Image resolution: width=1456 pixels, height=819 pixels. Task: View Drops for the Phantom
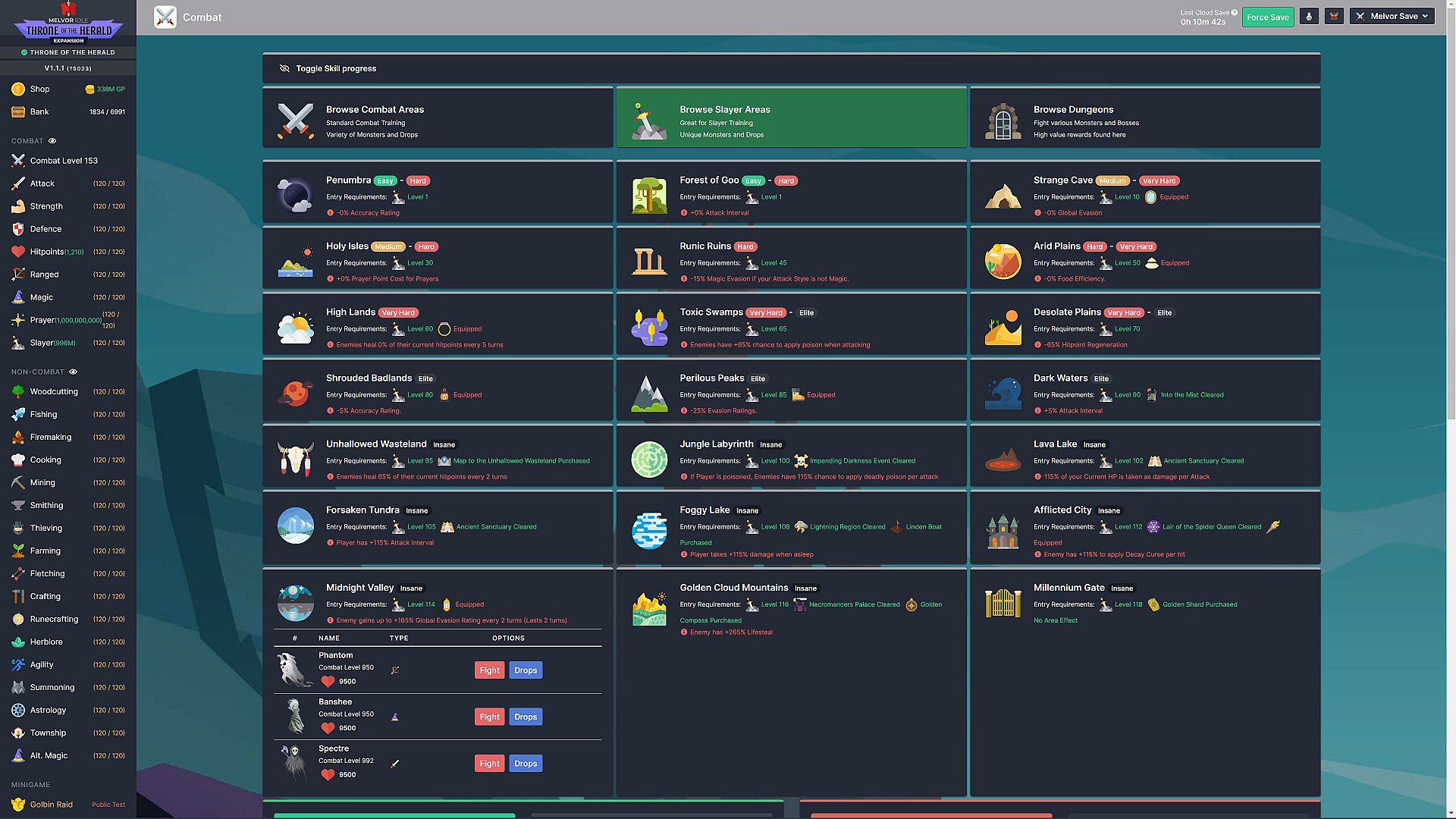click(x=526, y=670)
